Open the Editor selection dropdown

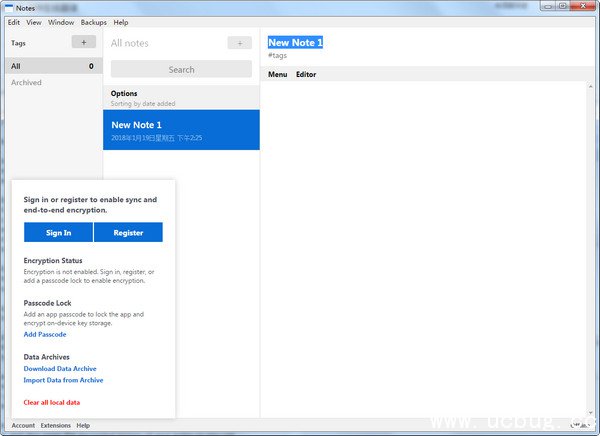(306, 75)
